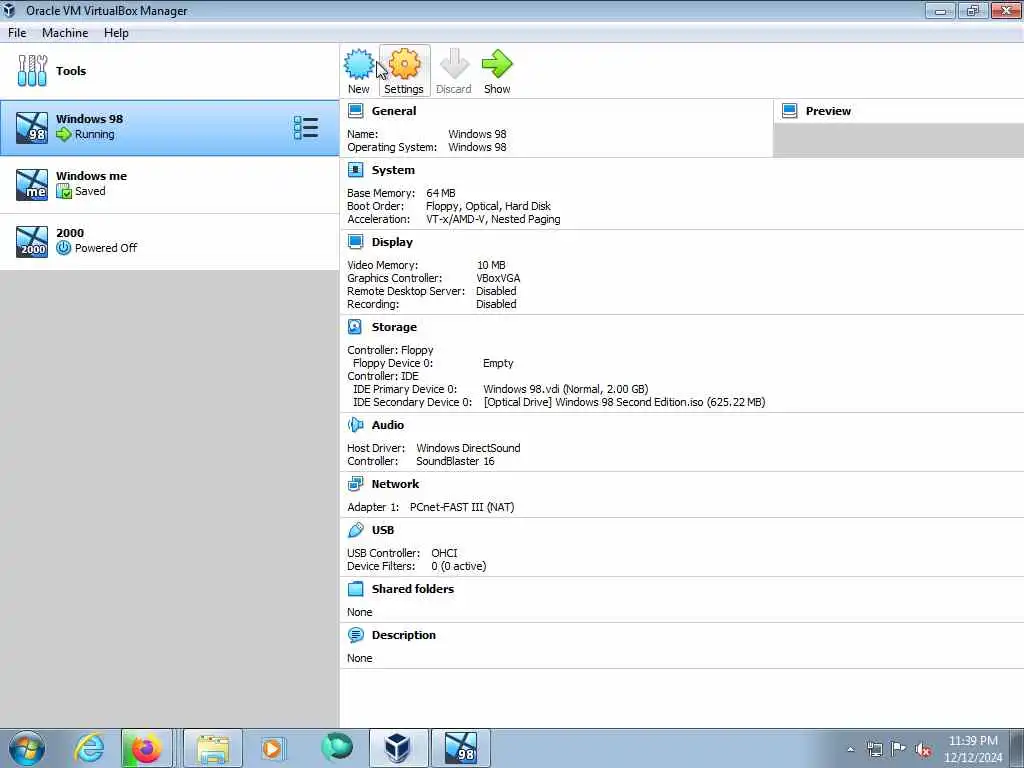Click the Floppy Device 0 Empty value

click(x=498, y=363)
